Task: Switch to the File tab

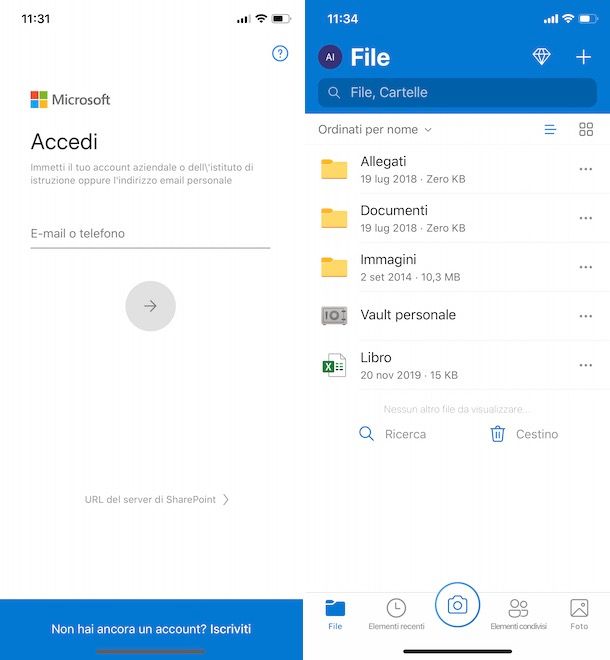Action: (x=335, y=615)
